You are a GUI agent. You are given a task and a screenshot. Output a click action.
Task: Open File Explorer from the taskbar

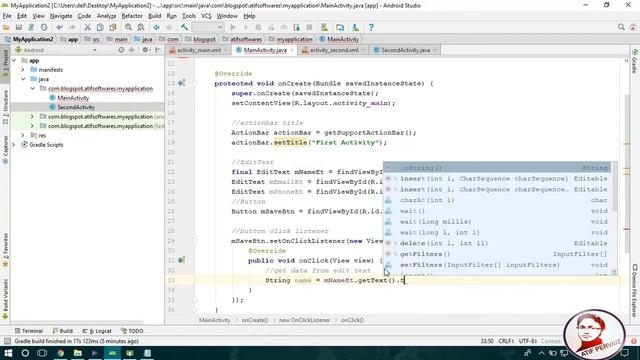coord(78,353)
